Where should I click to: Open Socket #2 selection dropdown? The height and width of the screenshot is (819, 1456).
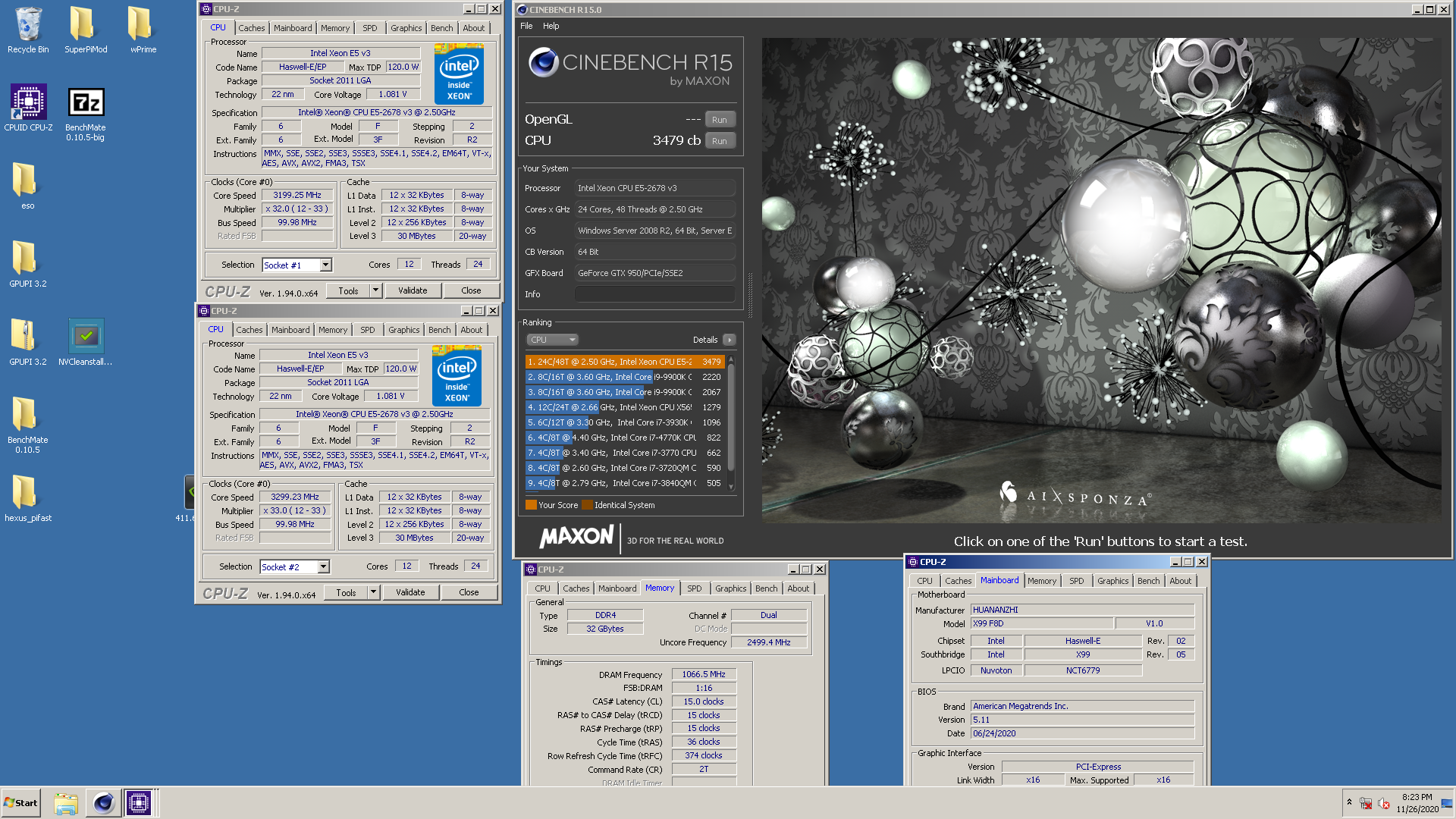coord(323,566)
